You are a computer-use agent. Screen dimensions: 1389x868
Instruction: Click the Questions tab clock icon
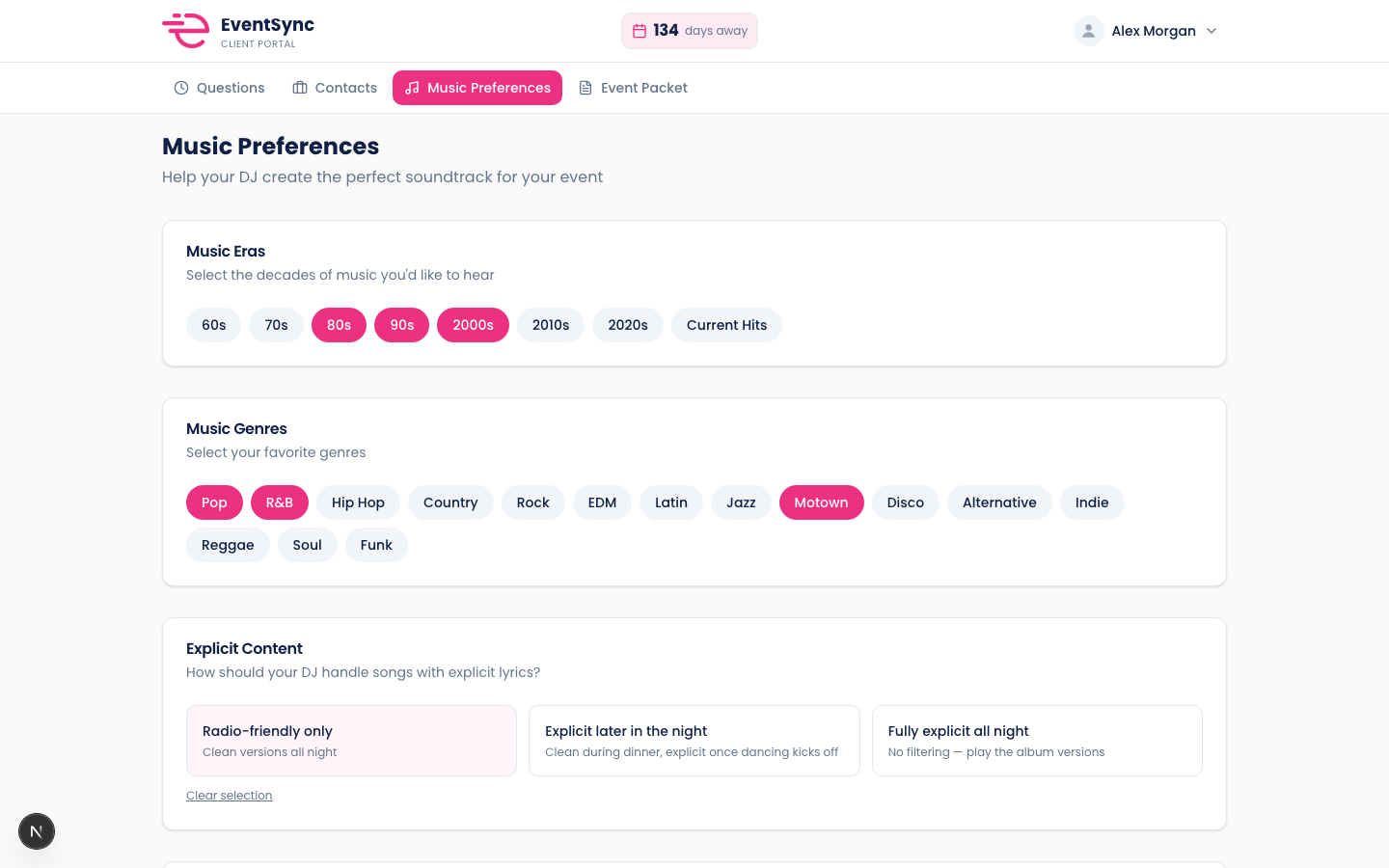coord(181,88)
